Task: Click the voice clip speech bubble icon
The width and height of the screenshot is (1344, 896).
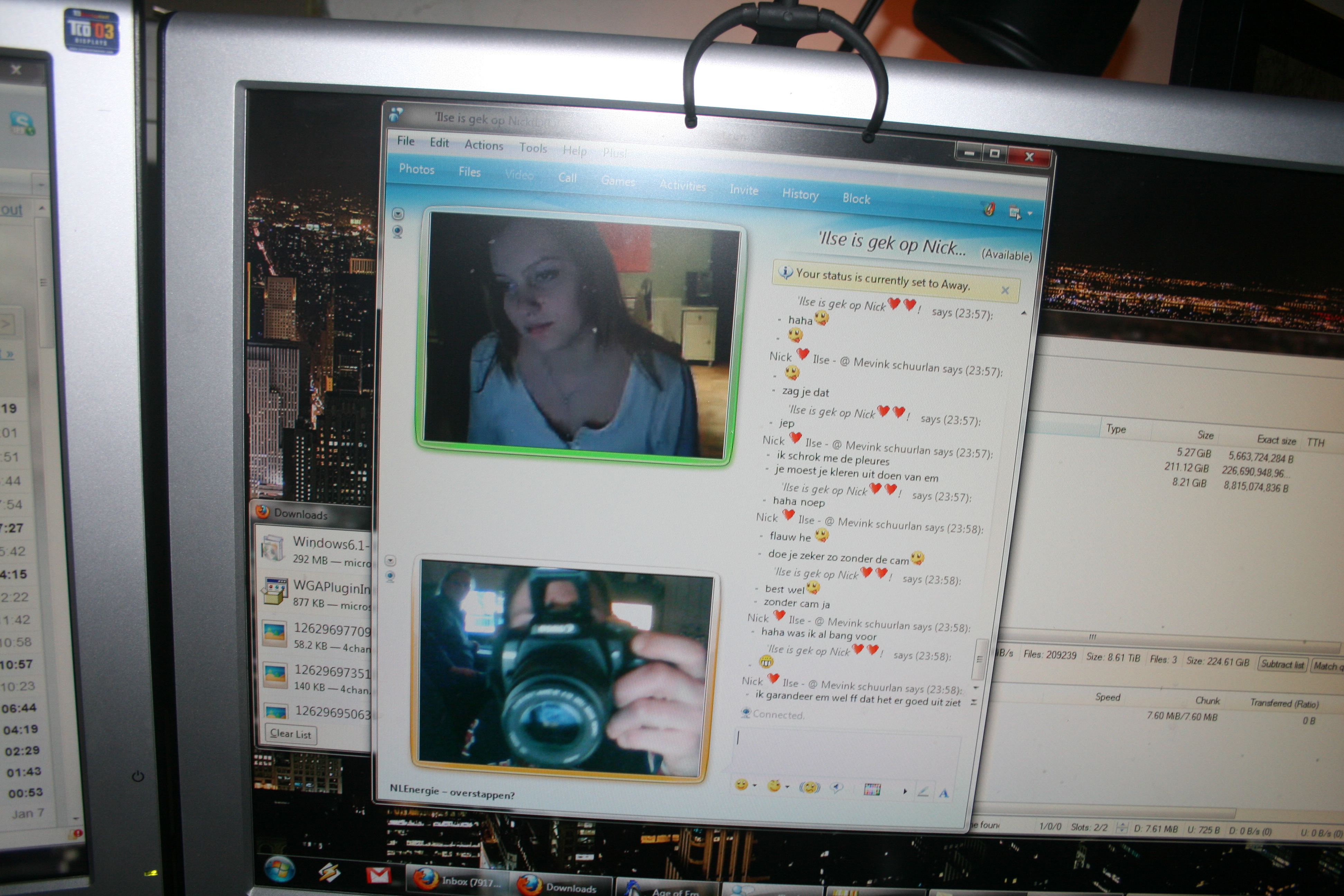Action: [837, 788]
